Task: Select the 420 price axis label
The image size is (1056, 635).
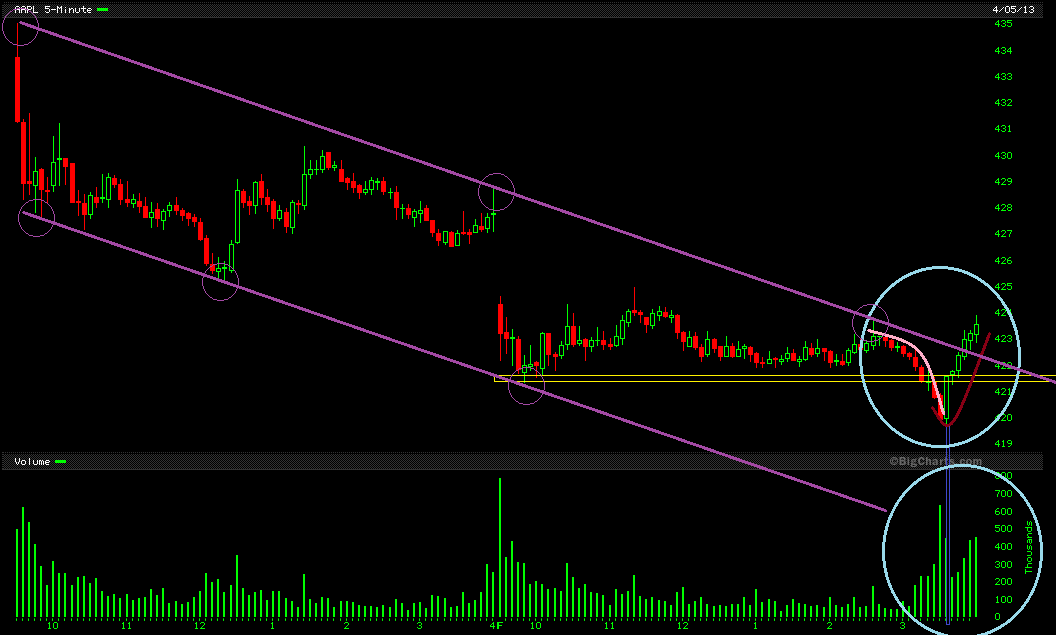Action: (1003, 418)
